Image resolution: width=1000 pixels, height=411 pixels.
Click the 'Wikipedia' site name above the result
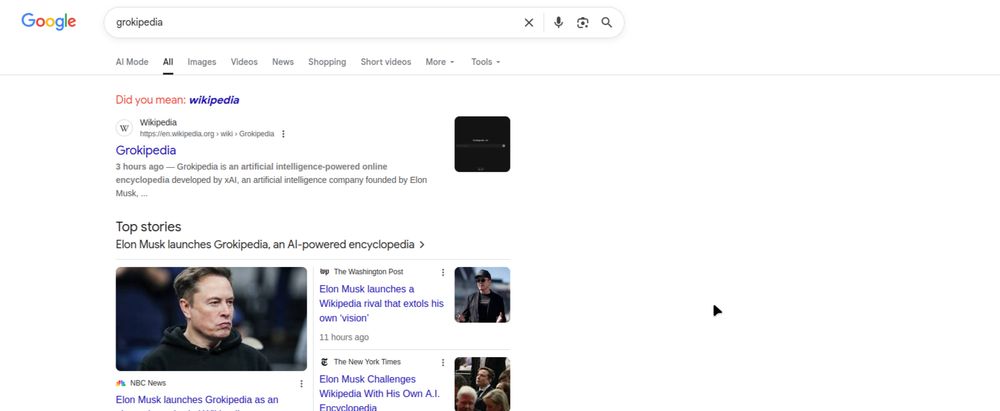158,122
